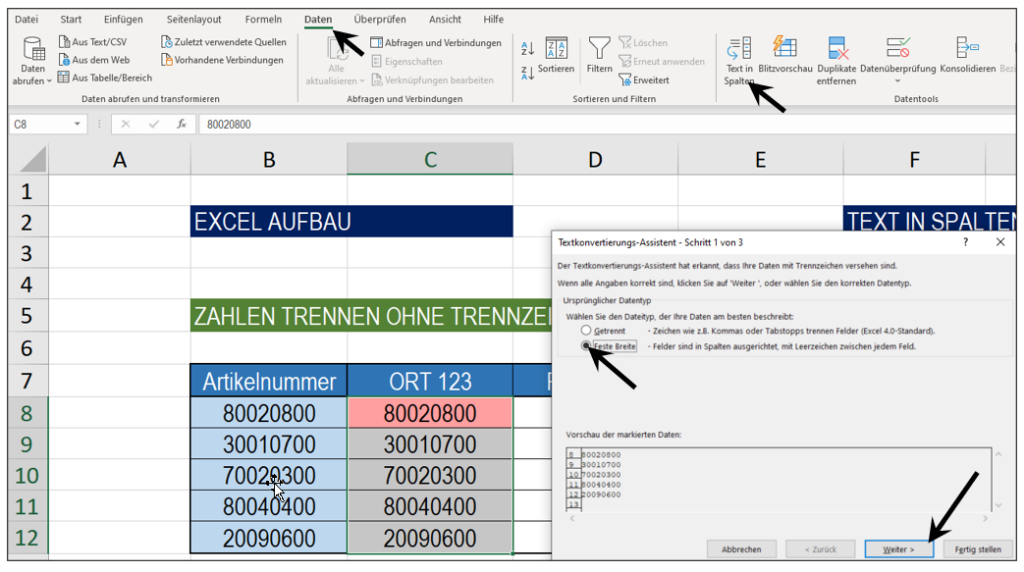Sort descending Z to A

[528, 73]
